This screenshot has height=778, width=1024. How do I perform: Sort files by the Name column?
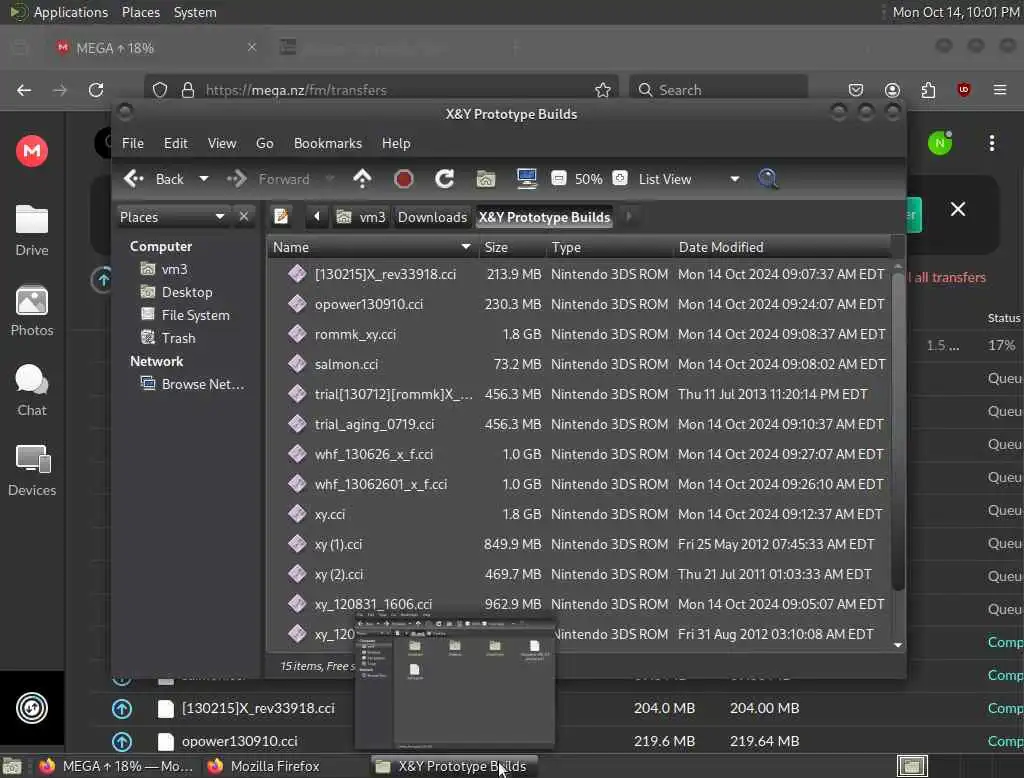[372, 247]
